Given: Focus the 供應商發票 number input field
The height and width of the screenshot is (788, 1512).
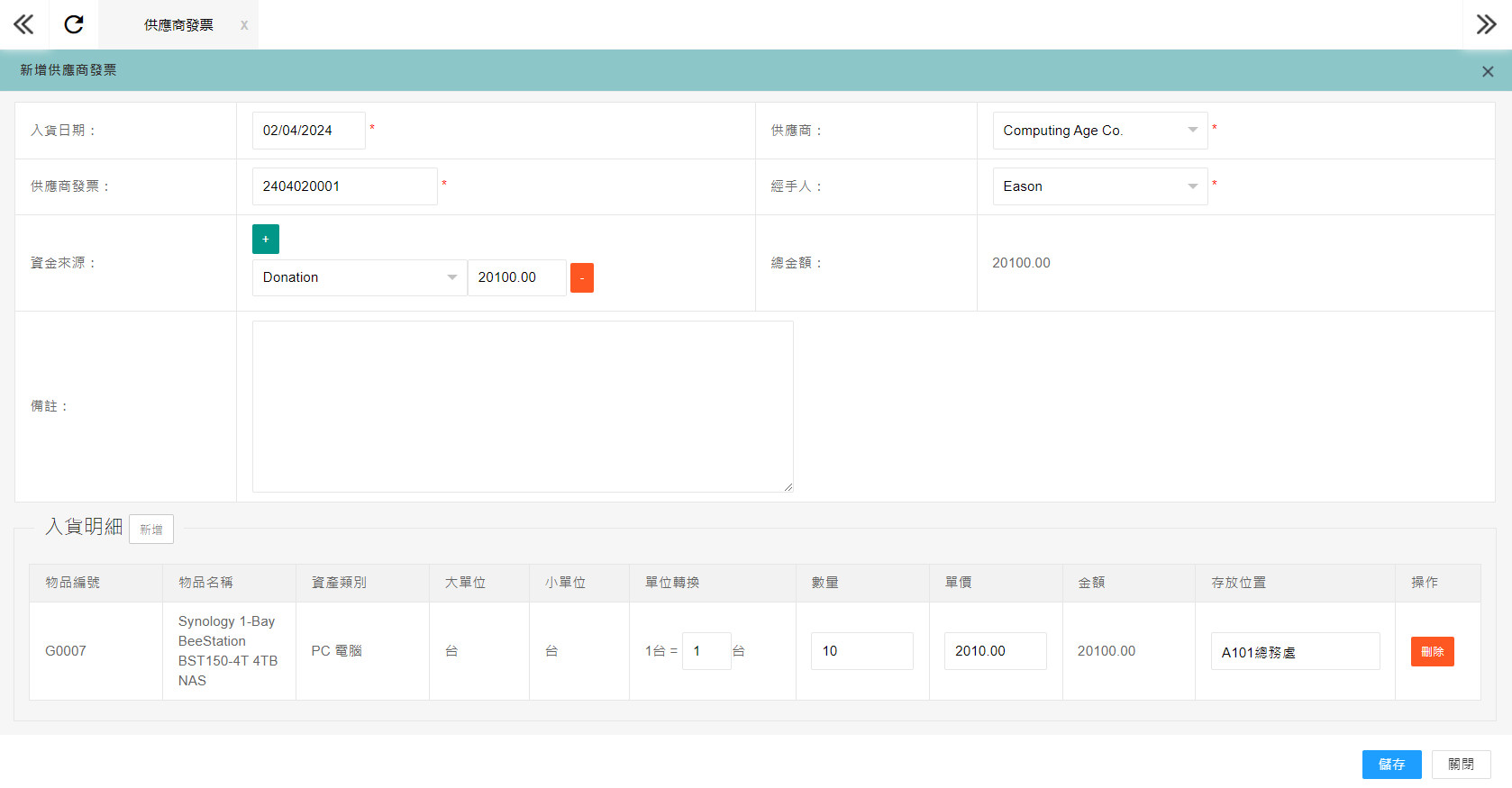Looking at the screenshot, I should pos(344,186).
